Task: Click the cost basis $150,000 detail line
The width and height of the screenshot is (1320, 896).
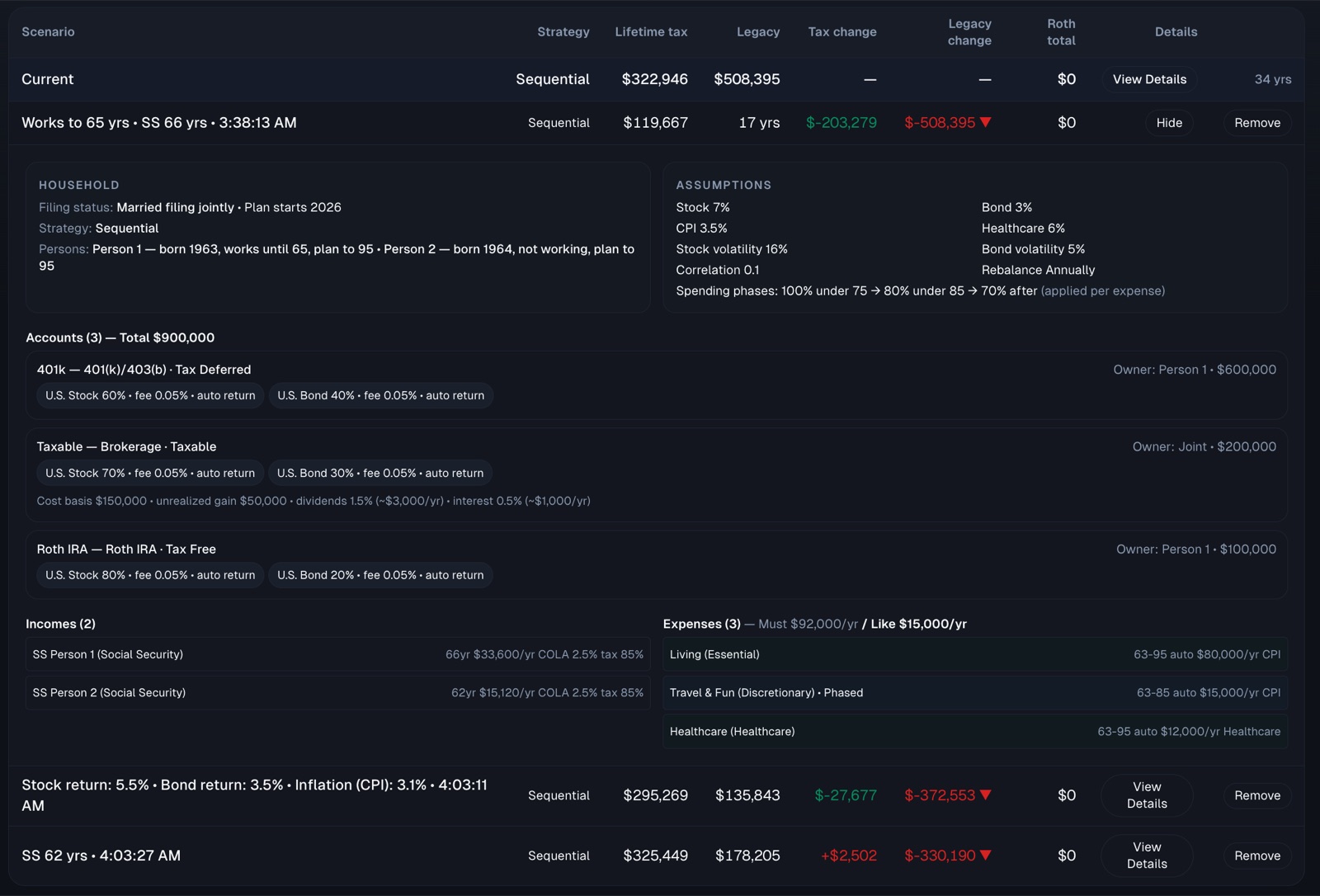Action: coord(313,501)
